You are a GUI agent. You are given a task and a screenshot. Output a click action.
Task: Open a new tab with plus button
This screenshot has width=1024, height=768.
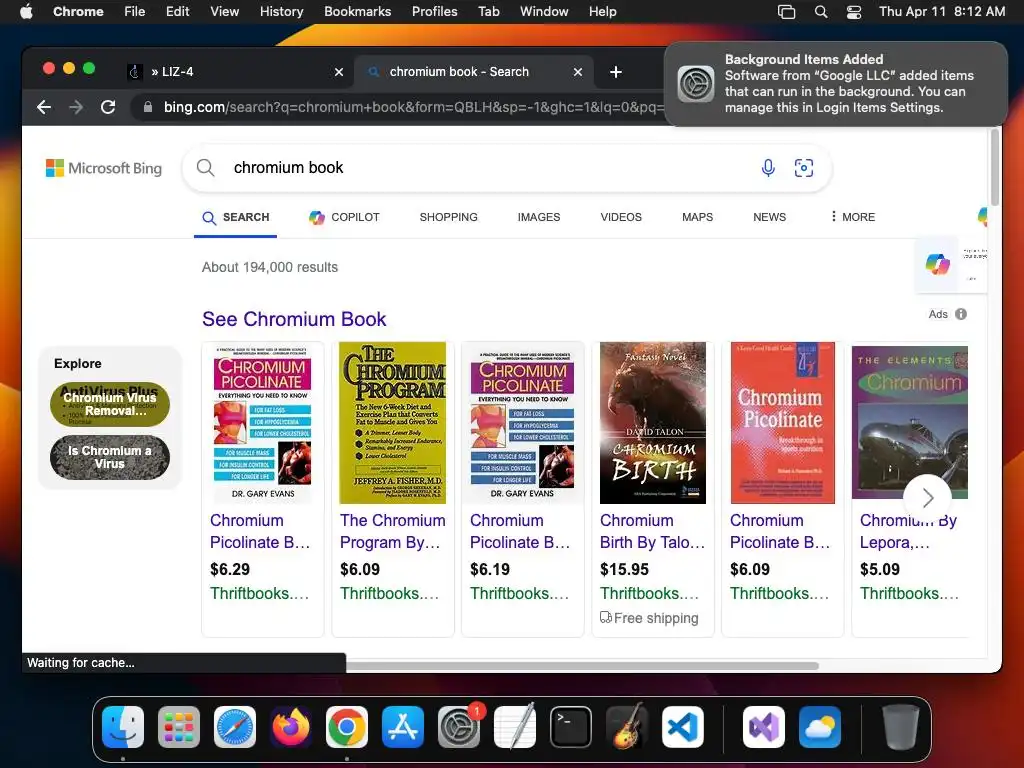click(x=616, y=72)
